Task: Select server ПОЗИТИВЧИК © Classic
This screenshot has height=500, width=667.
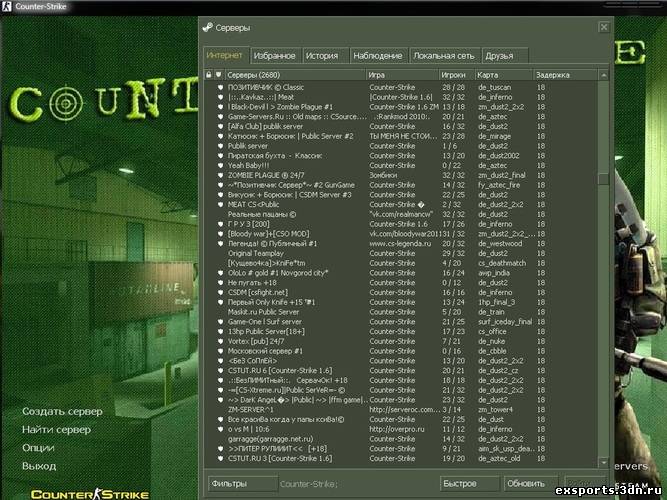Action: click(401, 87)
